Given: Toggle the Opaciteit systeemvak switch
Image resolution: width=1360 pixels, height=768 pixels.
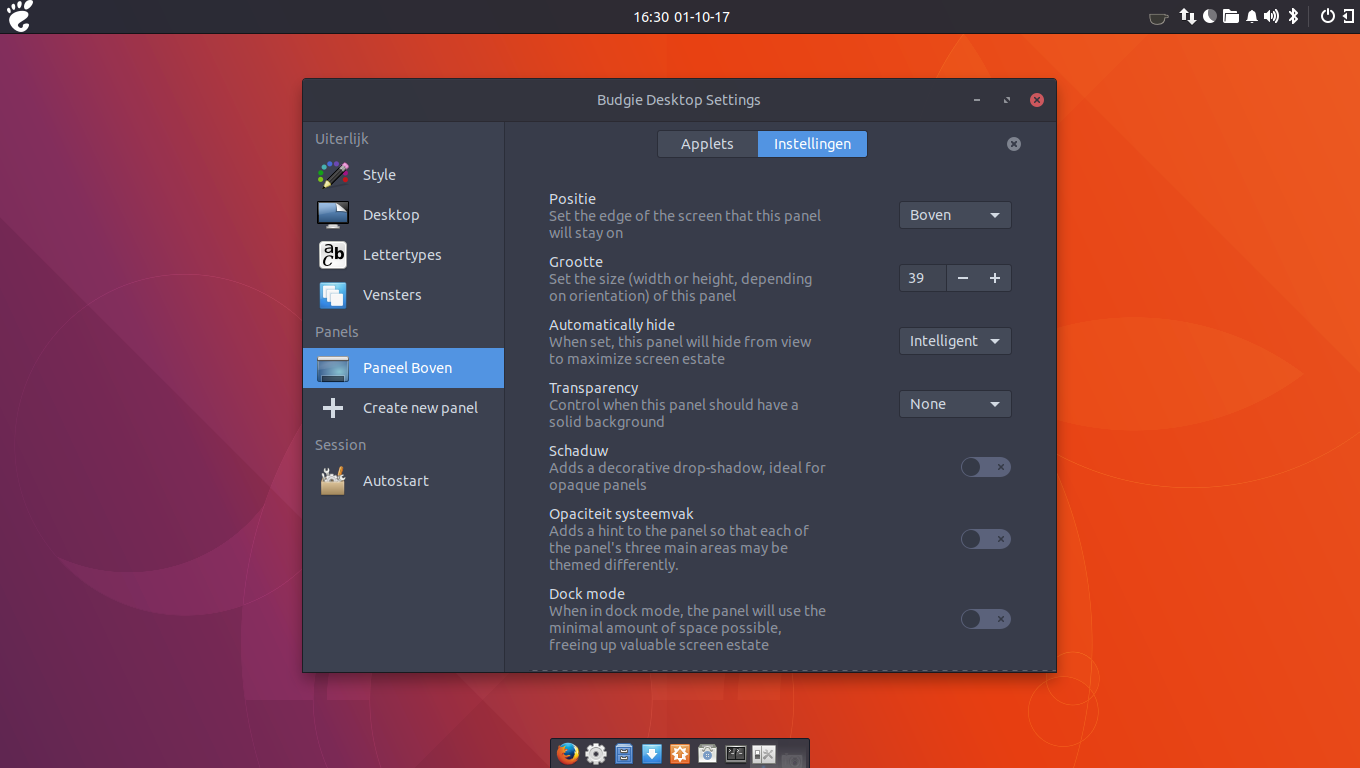Looking at the screenshot, I should (985, 539).
